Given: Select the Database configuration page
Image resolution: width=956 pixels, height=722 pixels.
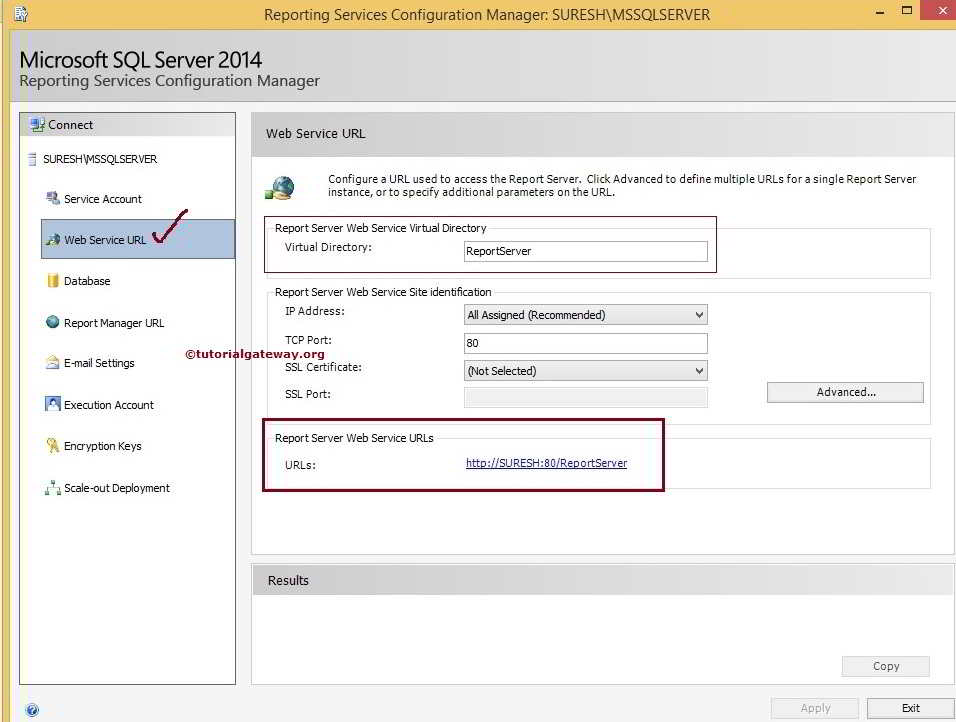Looking at the screenshot, I should [x=84, y=281].
